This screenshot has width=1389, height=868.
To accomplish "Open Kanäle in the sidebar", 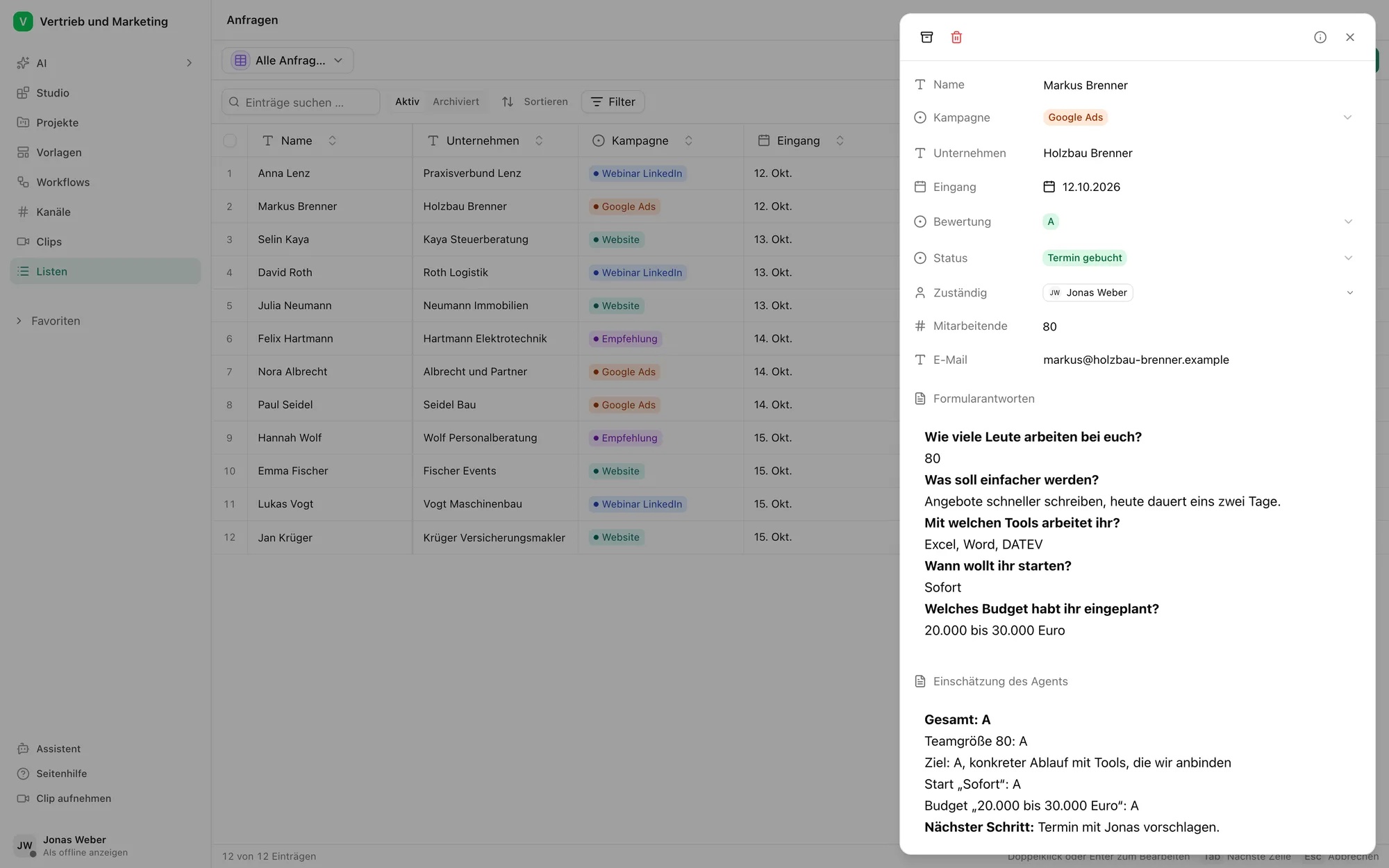I will [105, 212].
